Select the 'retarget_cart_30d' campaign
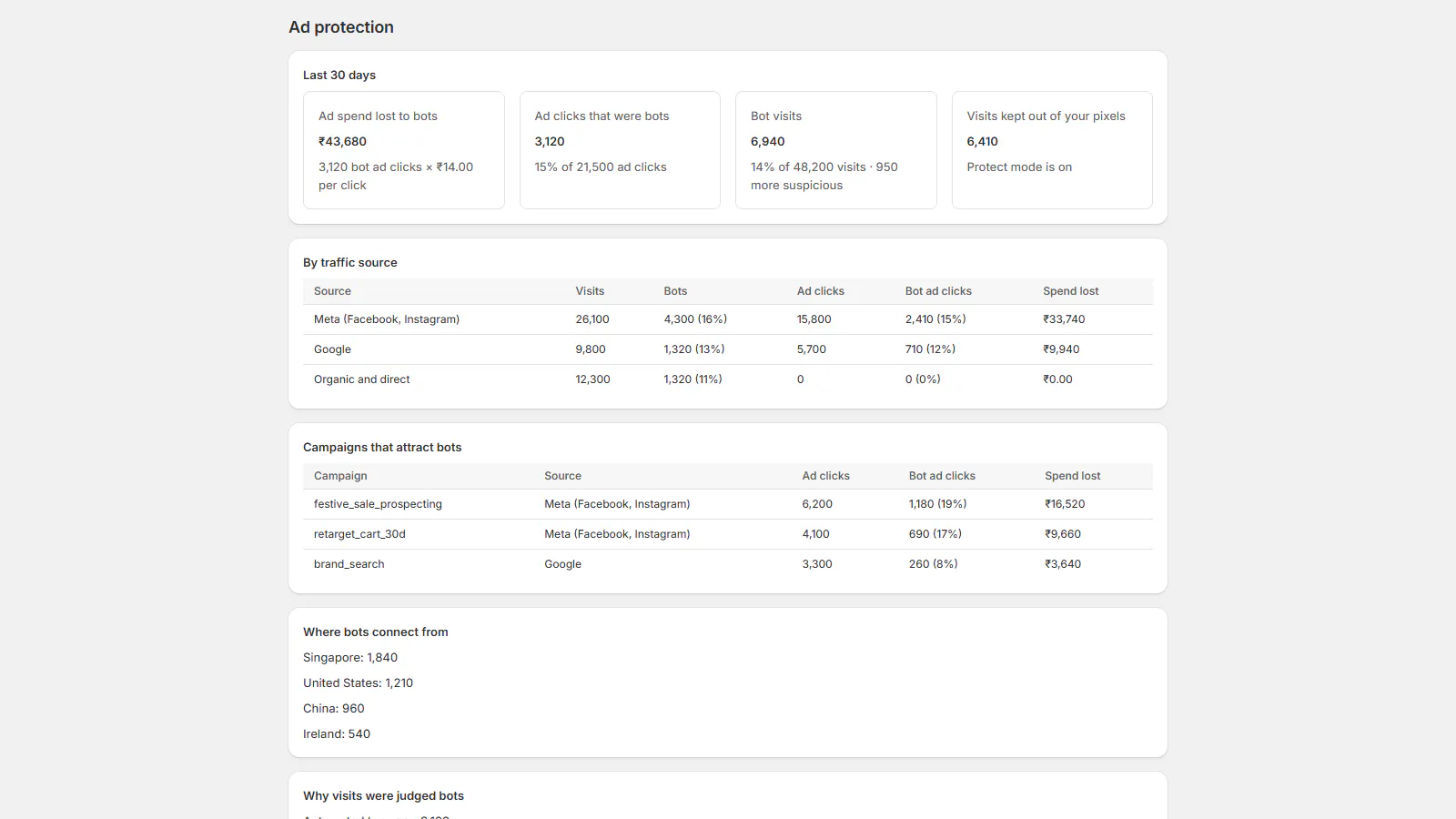This screenshot has width=1456, height=819. click(x=359, y=534)
